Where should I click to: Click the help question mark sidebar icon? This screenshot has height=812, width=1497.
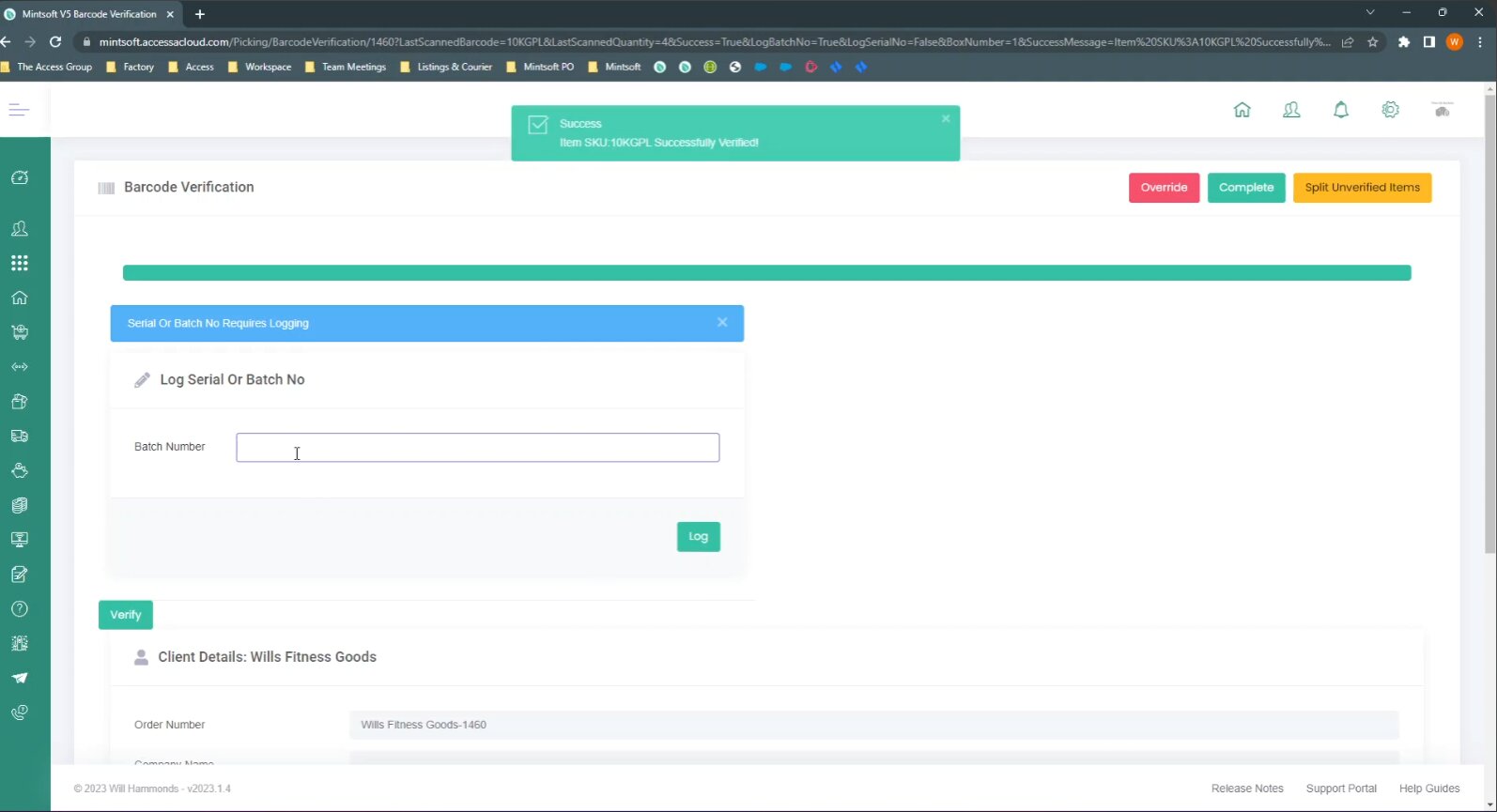tap(20, 609)
